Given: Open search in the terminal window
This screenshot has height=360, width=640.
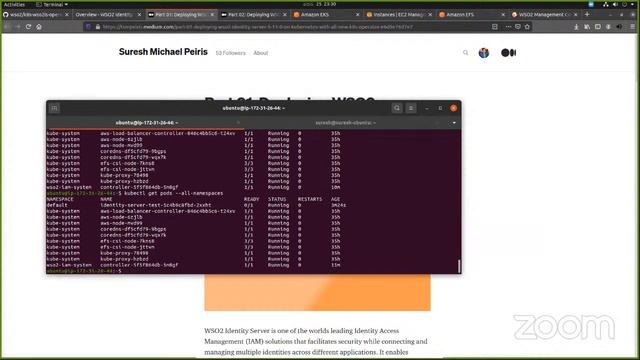Looking at the screenshot, I should tap(397, 108).
